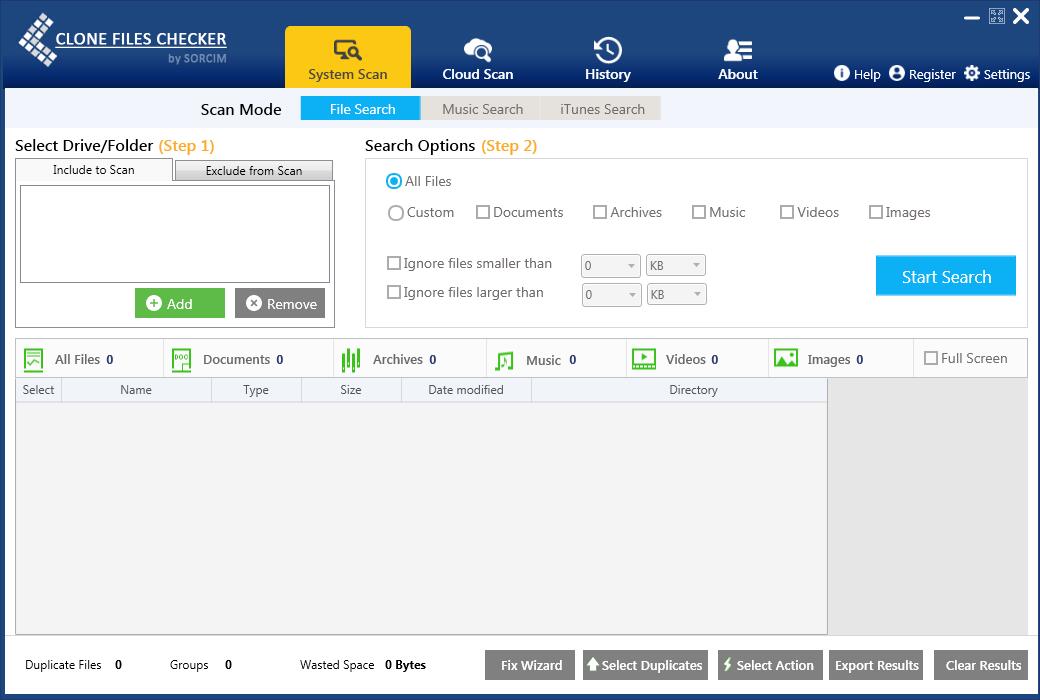Switch to Exclude from Scan tab

click(254, 171)
